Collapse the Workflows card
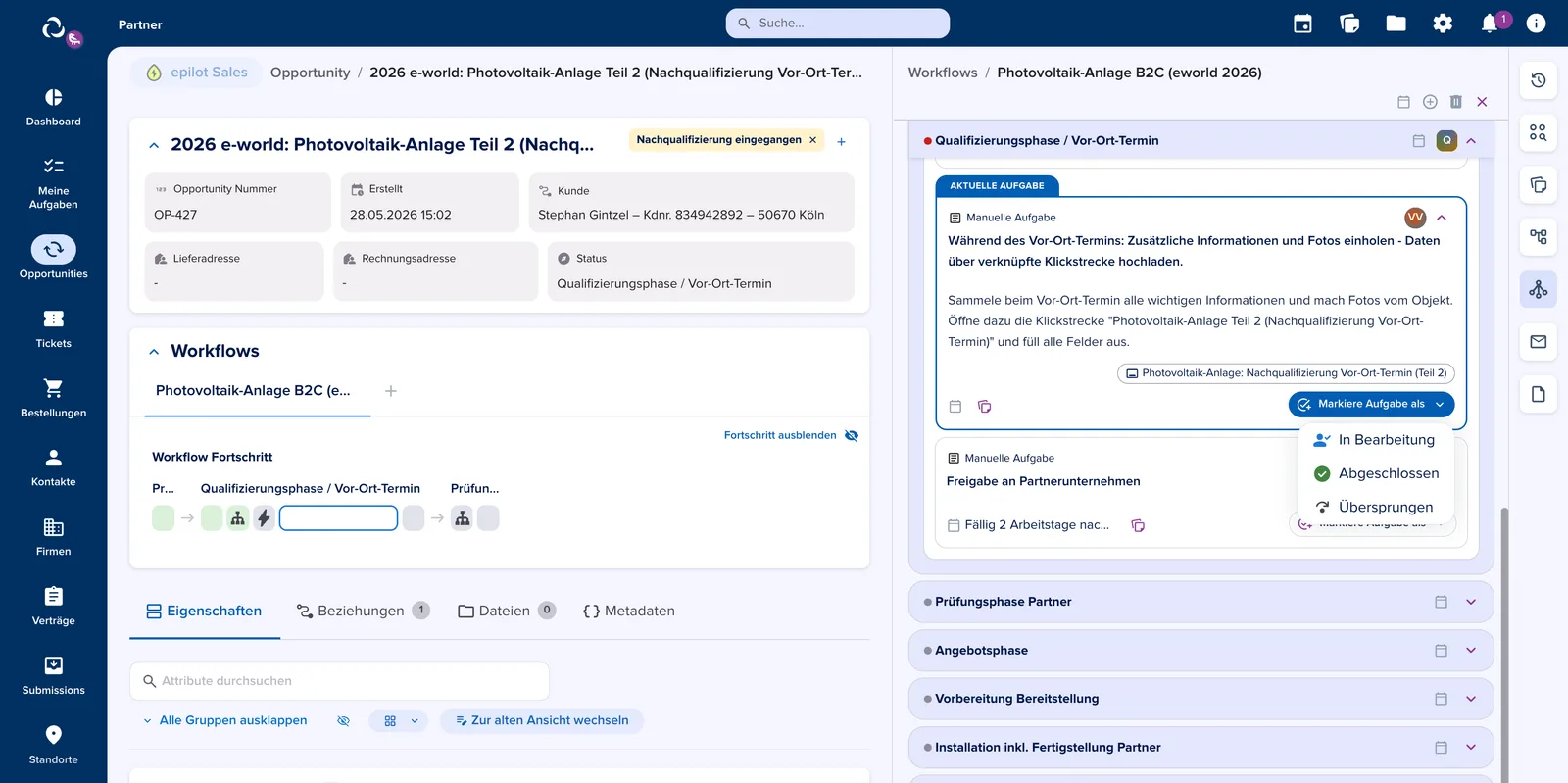The image size is (1568, 783). pos(154,351)
